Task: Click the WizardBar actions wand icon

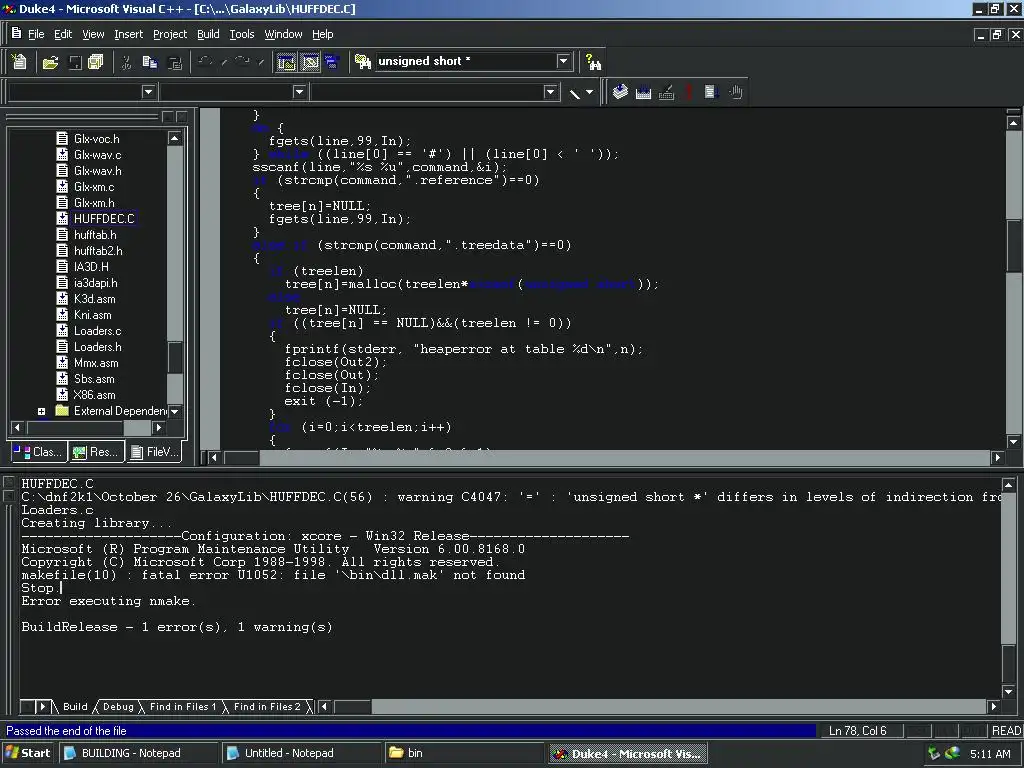Action: click(575, 93)
